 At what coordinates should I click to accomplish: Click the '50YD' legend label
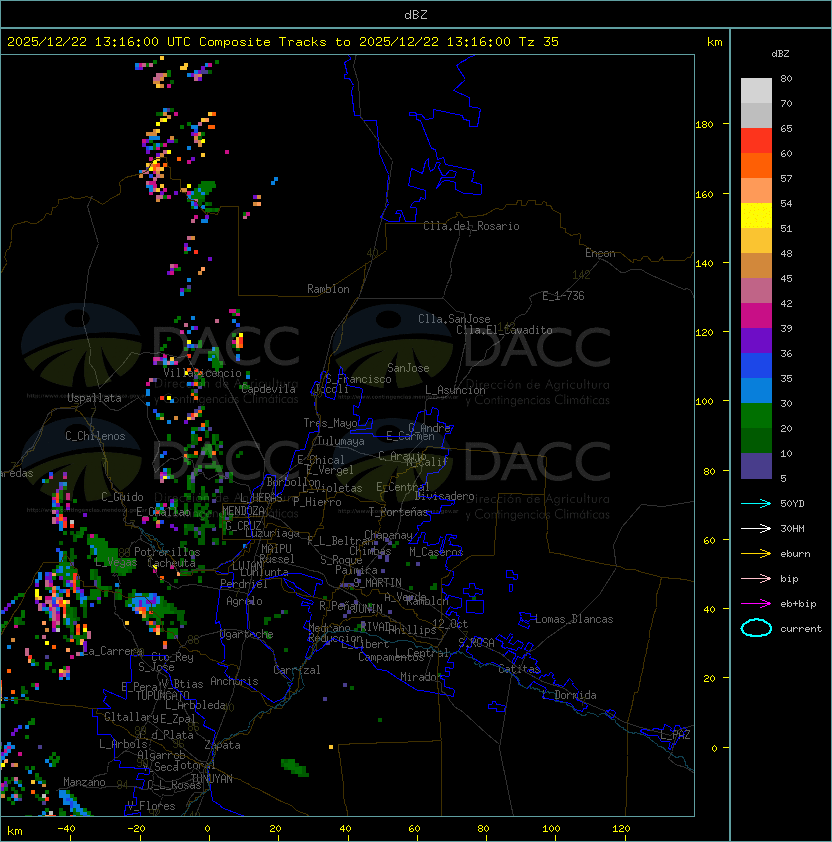tap(792, 504)
